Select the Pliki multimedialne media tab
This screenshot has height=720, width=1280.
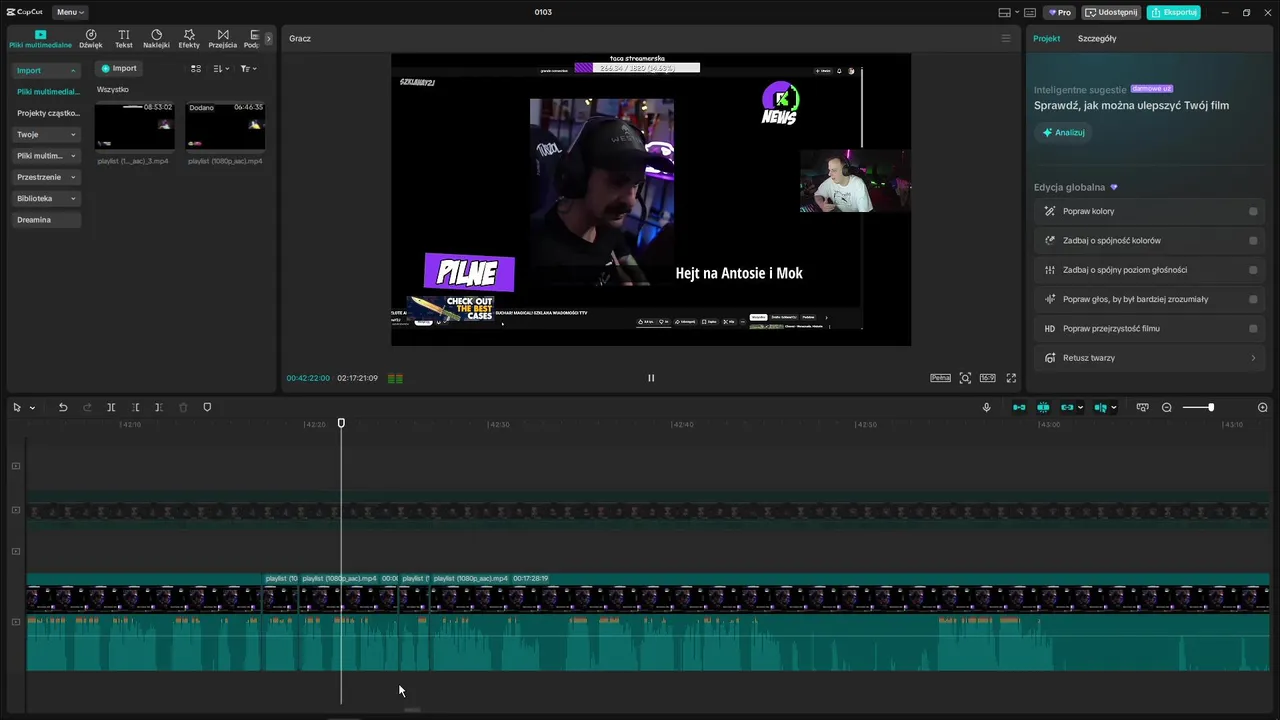(x=40, y=39)
